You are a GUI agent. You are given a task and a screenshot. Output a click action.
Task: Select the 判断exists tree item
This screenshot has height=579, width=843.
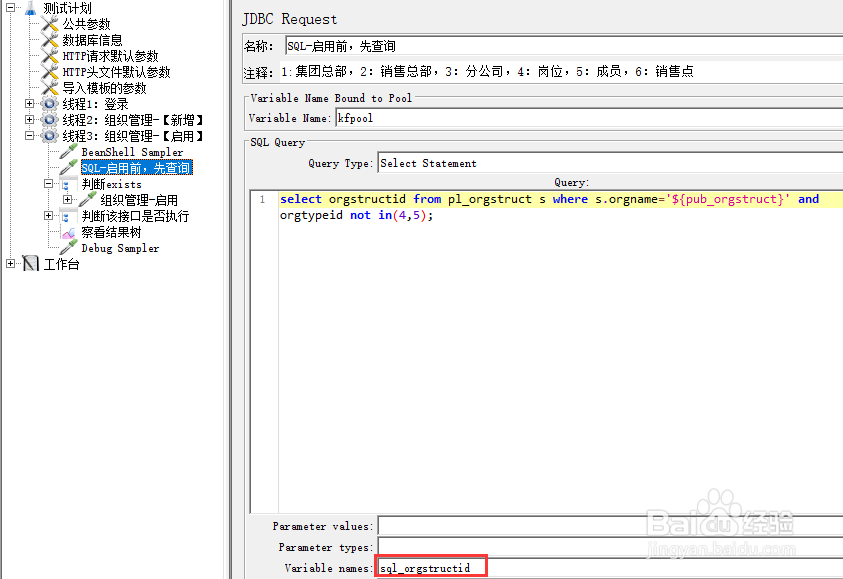[111, 184]
